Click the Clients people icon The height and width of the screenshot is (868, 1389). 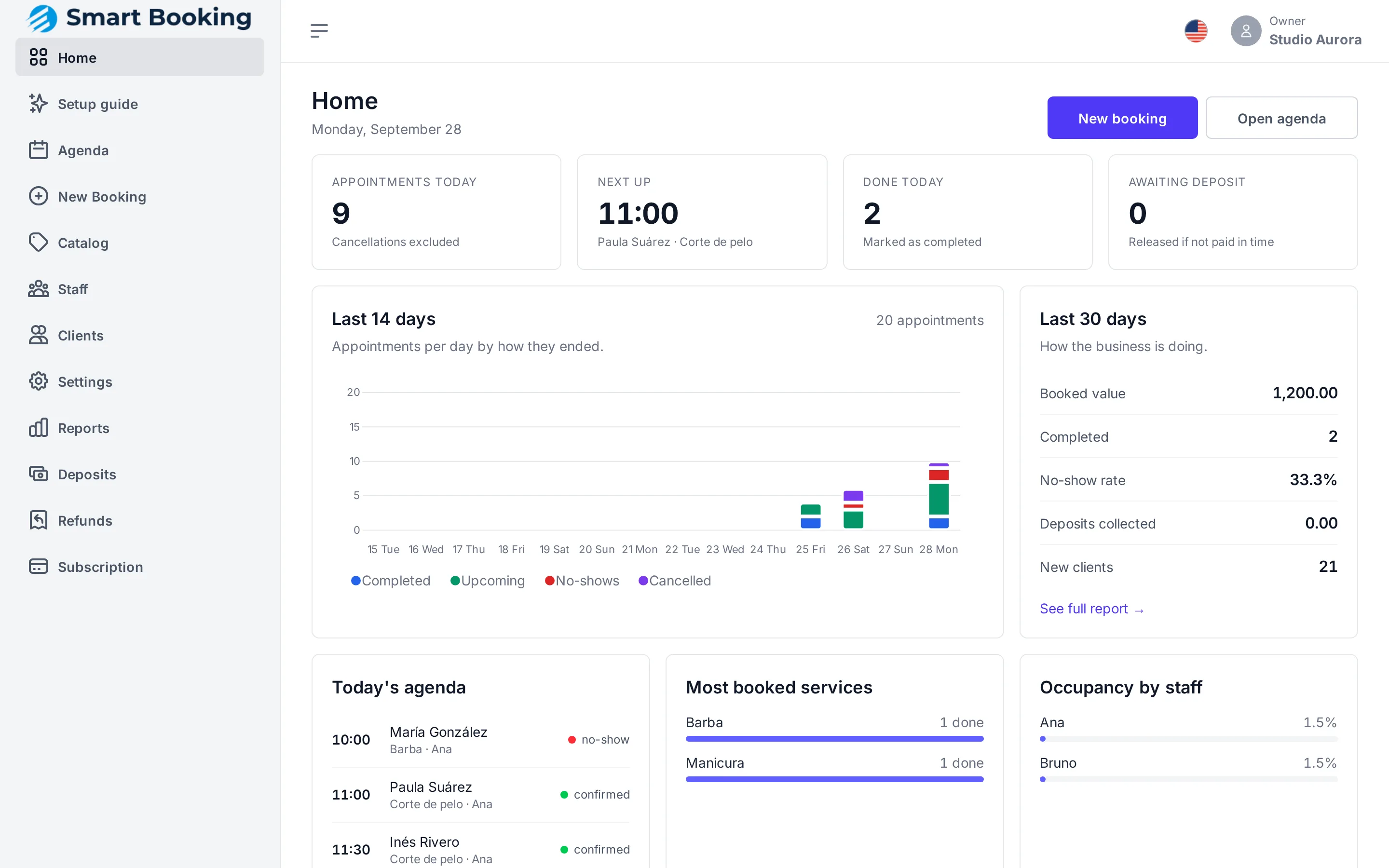(39, 335)
